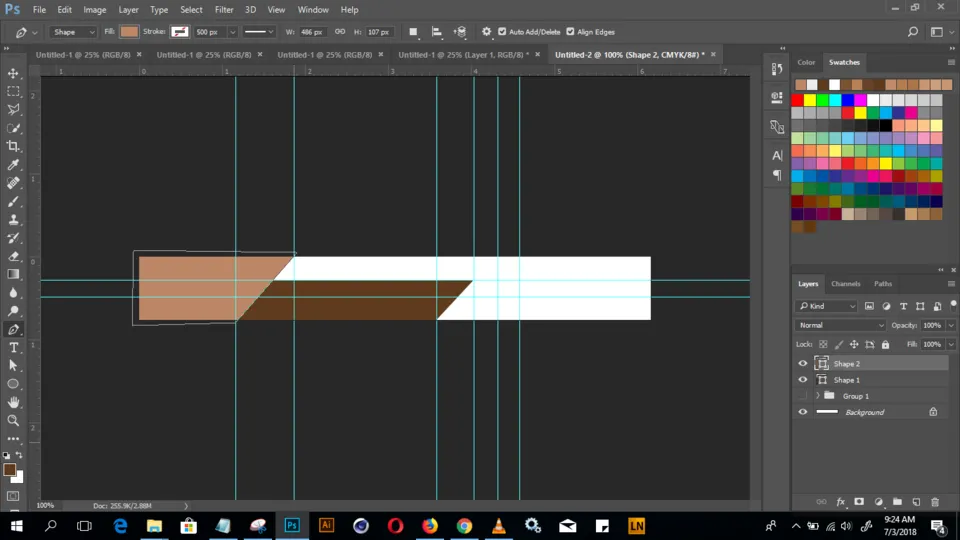Select the Ellipse shape tool
The image size is (960, 540).
point(13,384)
